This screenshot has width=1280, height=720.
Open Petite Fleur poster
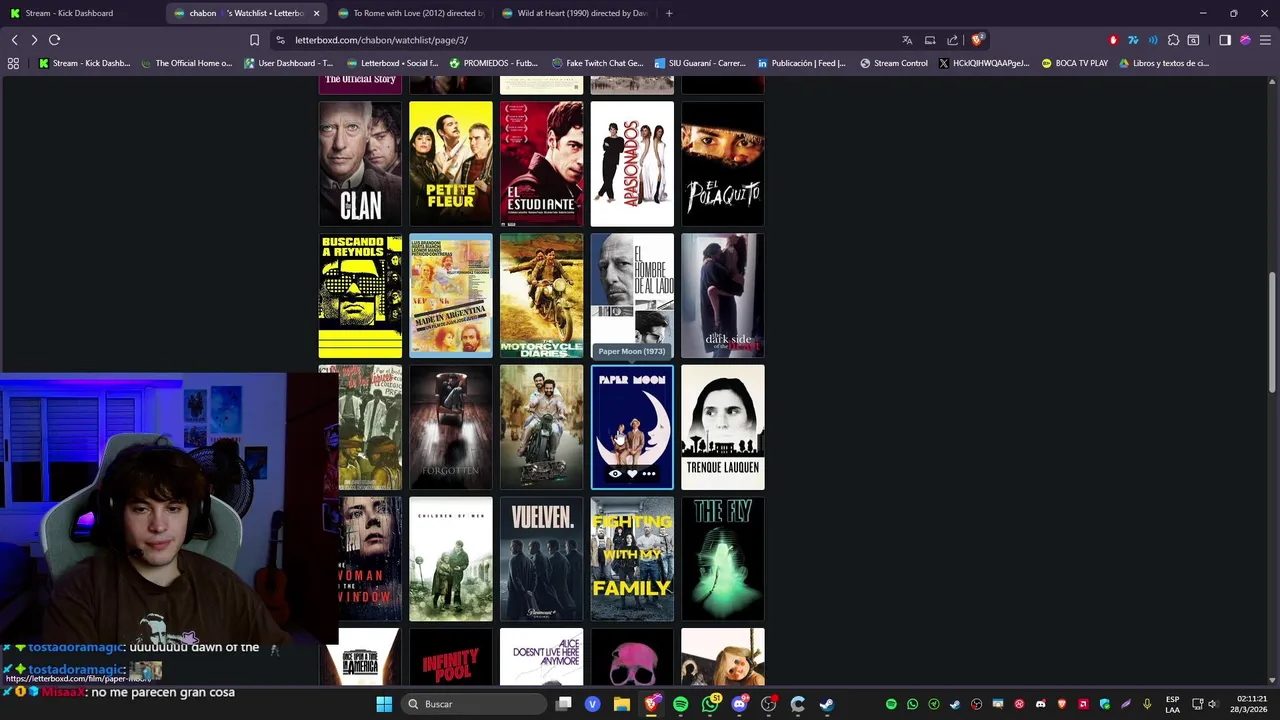coord(451,164)
